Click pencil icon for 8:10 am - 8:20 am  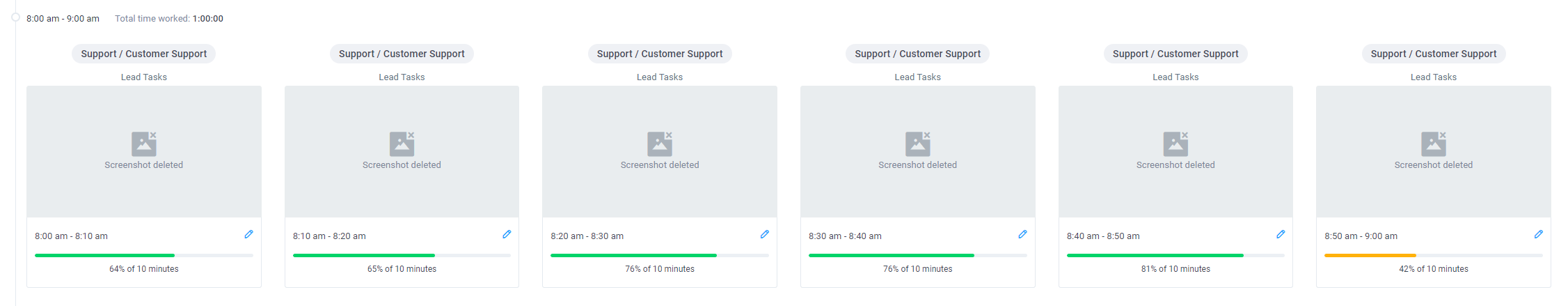[507, 235]
